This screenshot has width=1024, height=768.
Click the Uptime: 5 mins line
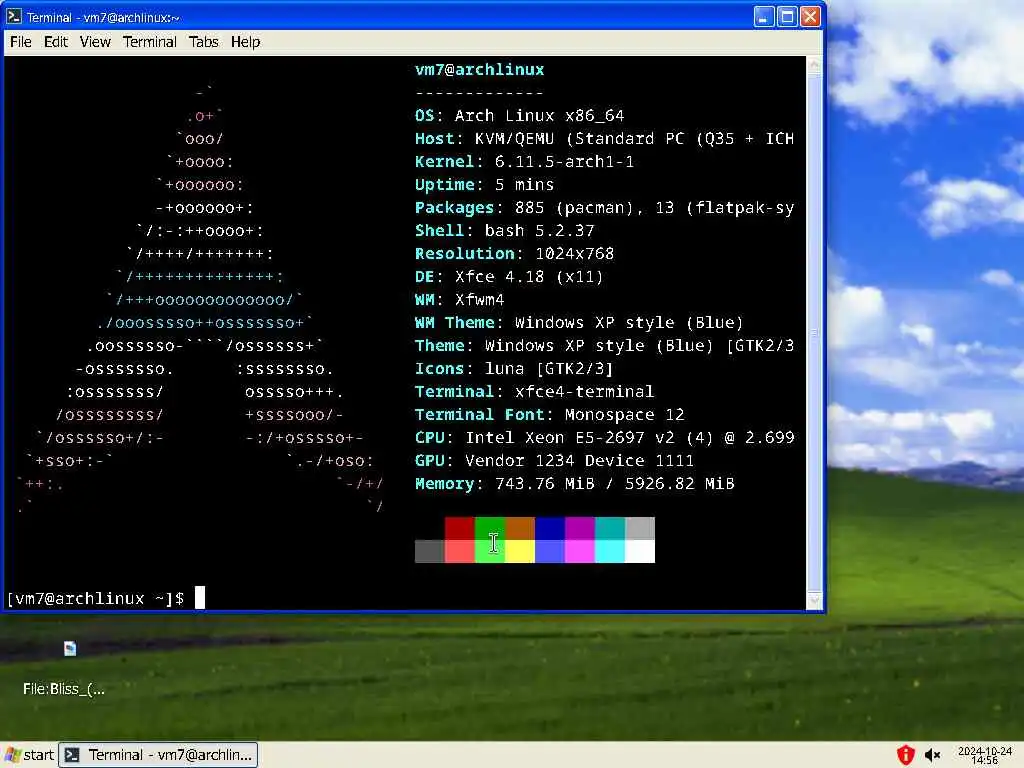pyautogui.click(x=485, y=185)
